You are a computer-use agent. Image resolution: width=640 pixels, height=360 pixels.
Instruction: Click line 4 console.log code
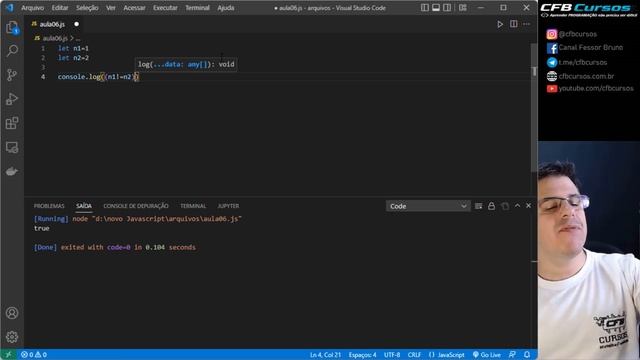coord(98,77)
